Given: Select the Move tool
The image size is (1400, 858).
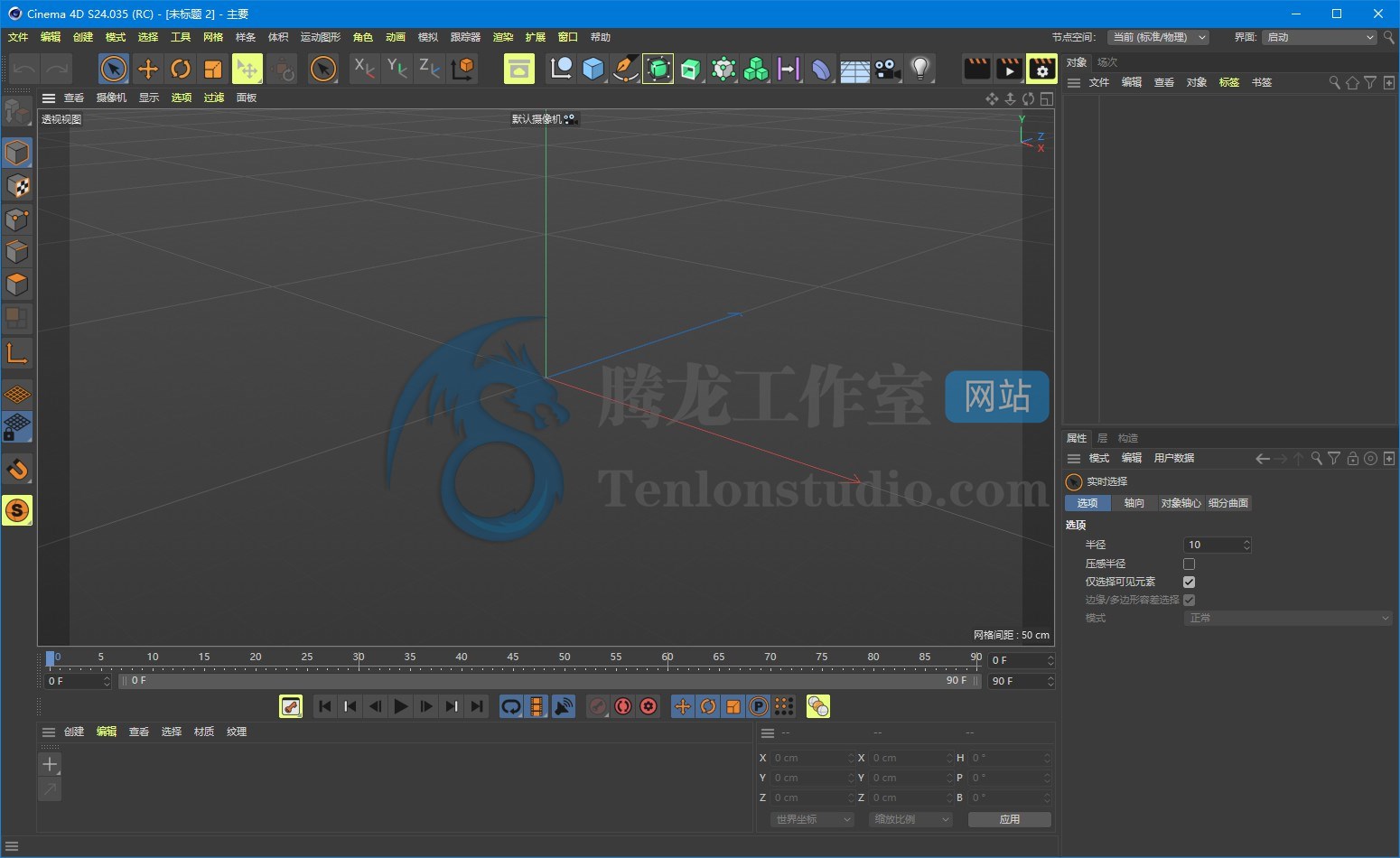Looking at the screenshot, I should pyautogui.click(x=147, y=69).
